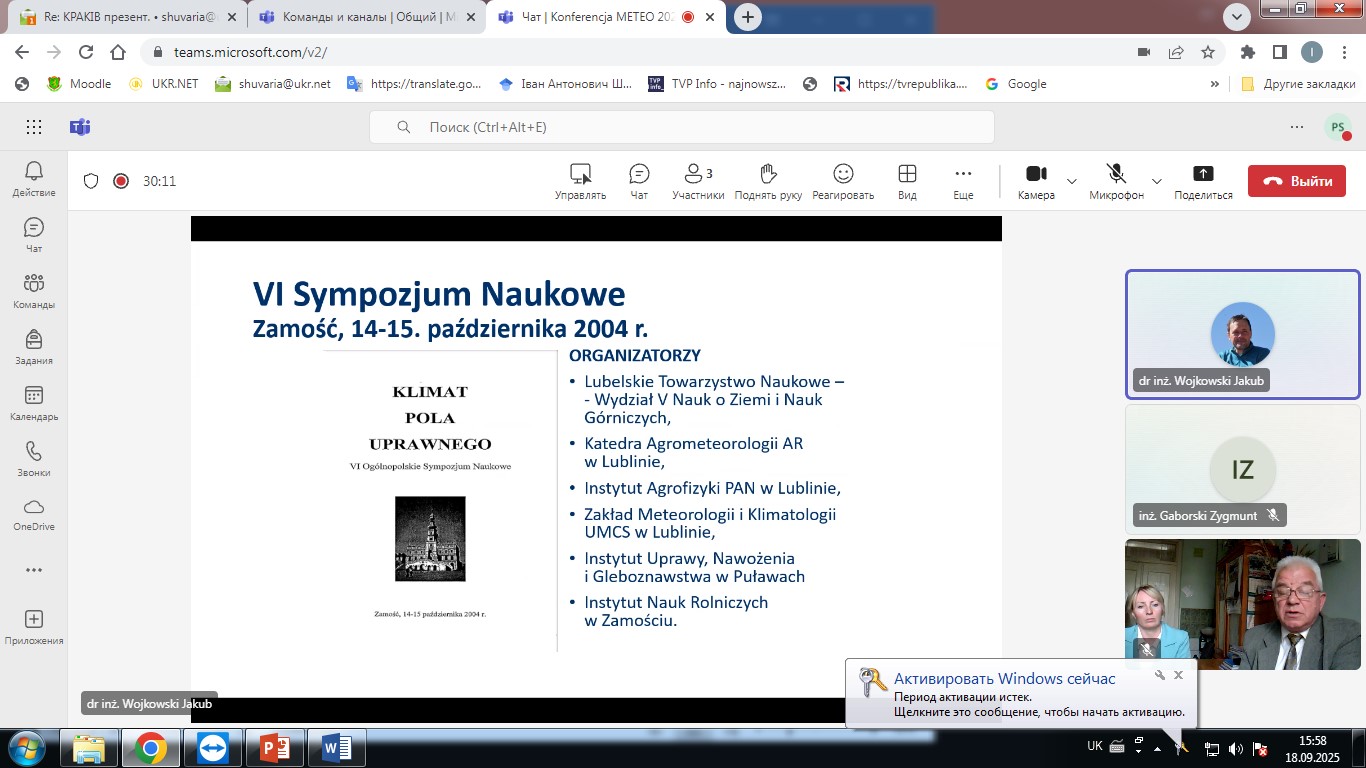This screenshot has width=1366, height=768.
Task: Open the meeting chat (Чат) panel
Action: click(639, 181)
